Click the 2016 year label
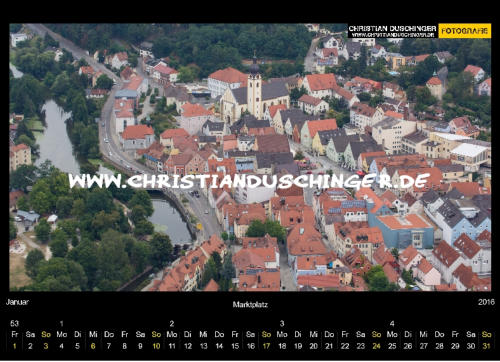500x362 pixels. pyautogui.click(x=486, y=302)
